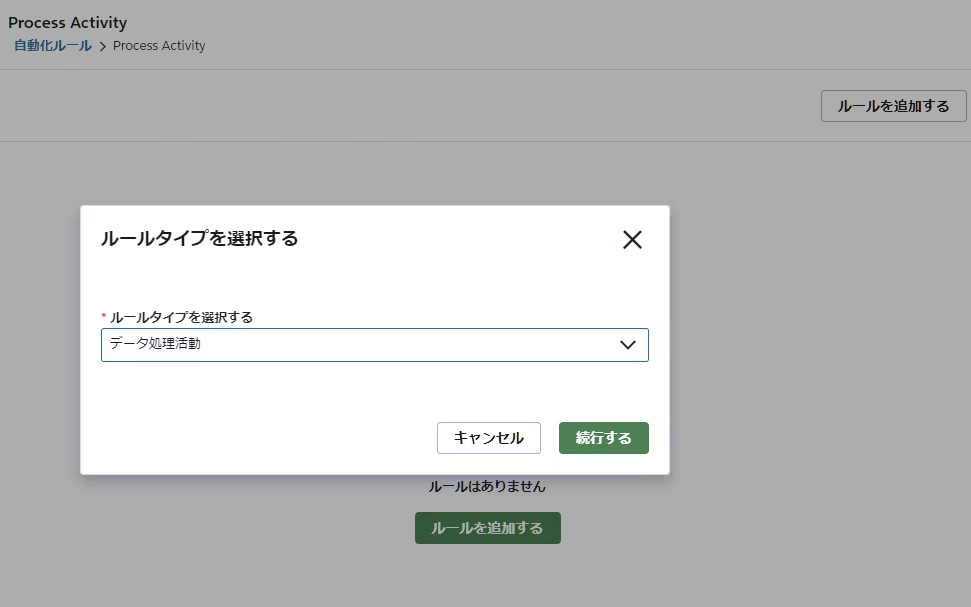
Task: Click the Process Activity page heading
Action: click(68, 22)
